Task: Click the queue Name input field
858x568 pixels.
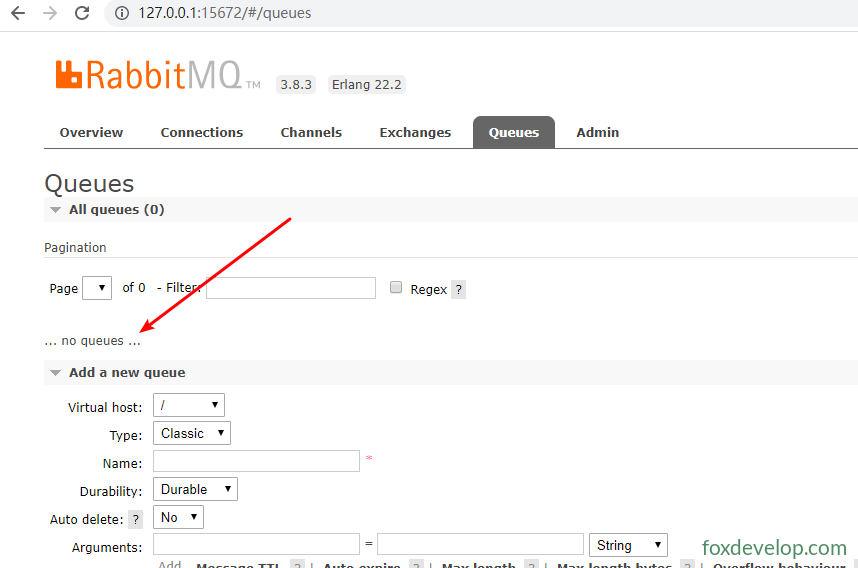Action: [x=256, y=461]
